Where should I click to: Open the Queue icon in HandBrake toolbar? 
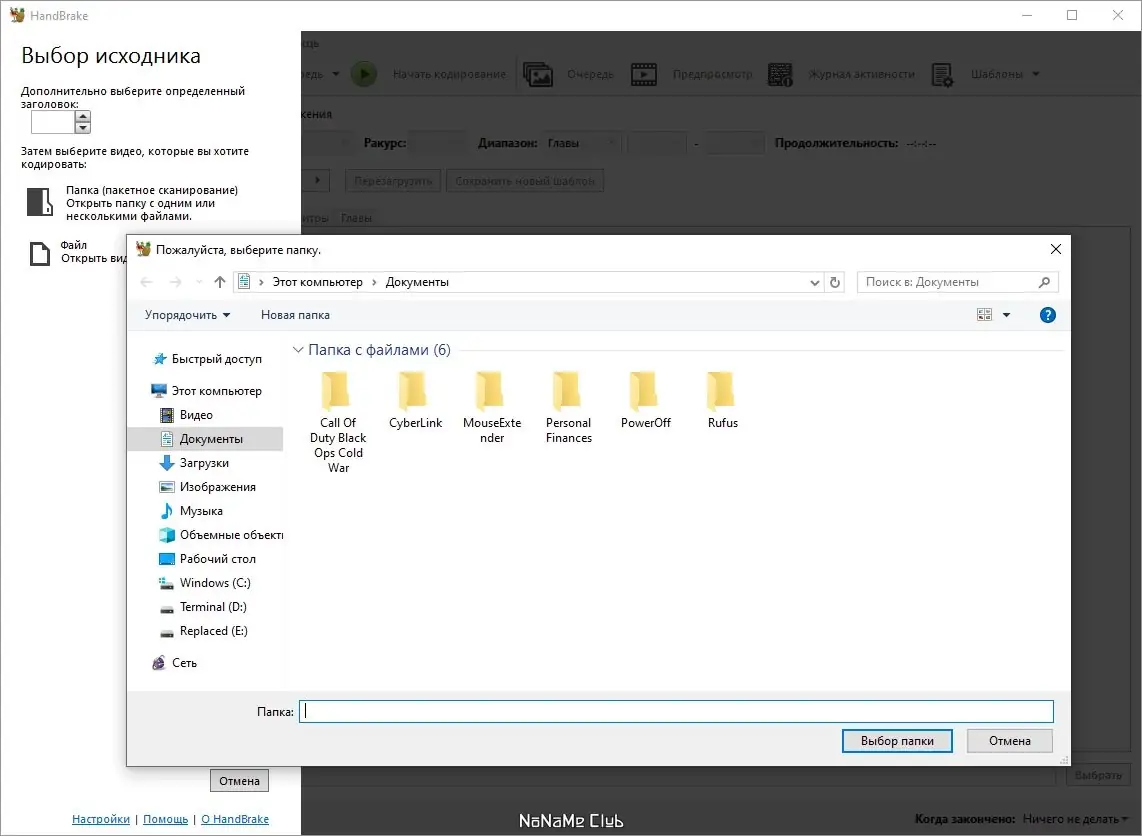click(x=537, y=74)
